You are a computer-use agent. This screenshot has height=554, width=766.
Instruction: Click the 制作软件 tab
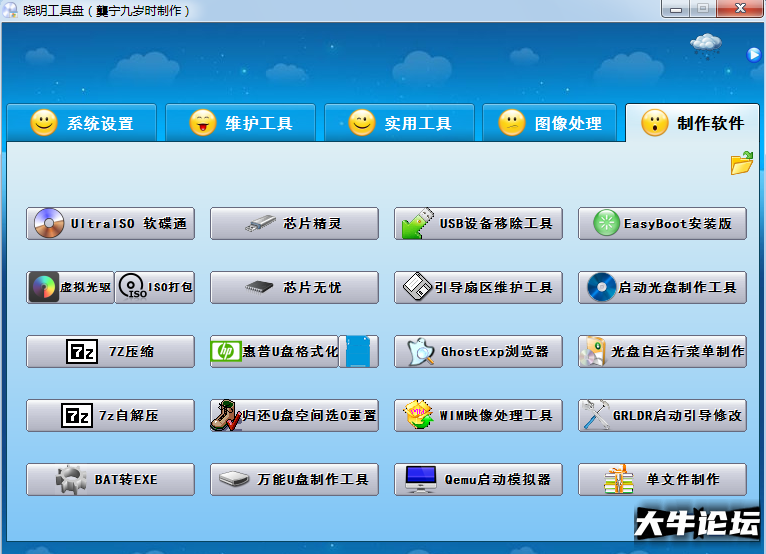pyautogui.click(x=692, y=123)
